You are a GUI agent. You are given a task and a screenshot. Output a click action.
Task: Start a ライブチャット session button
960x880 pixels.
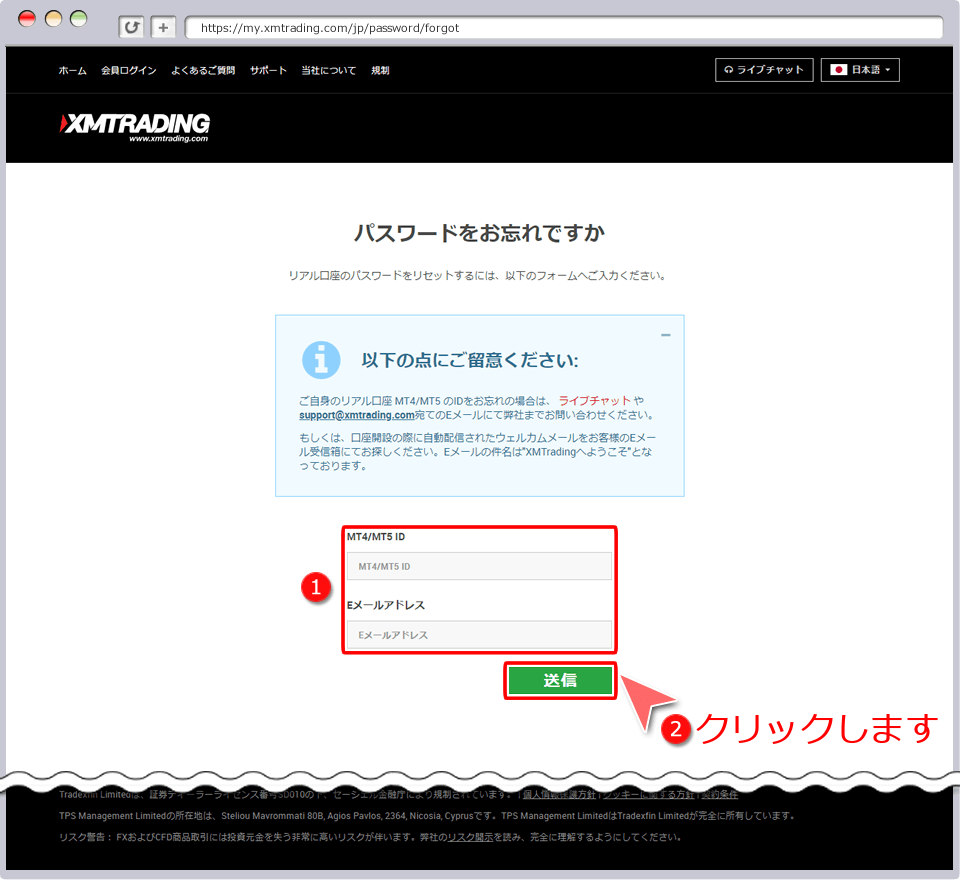(764, 70)
